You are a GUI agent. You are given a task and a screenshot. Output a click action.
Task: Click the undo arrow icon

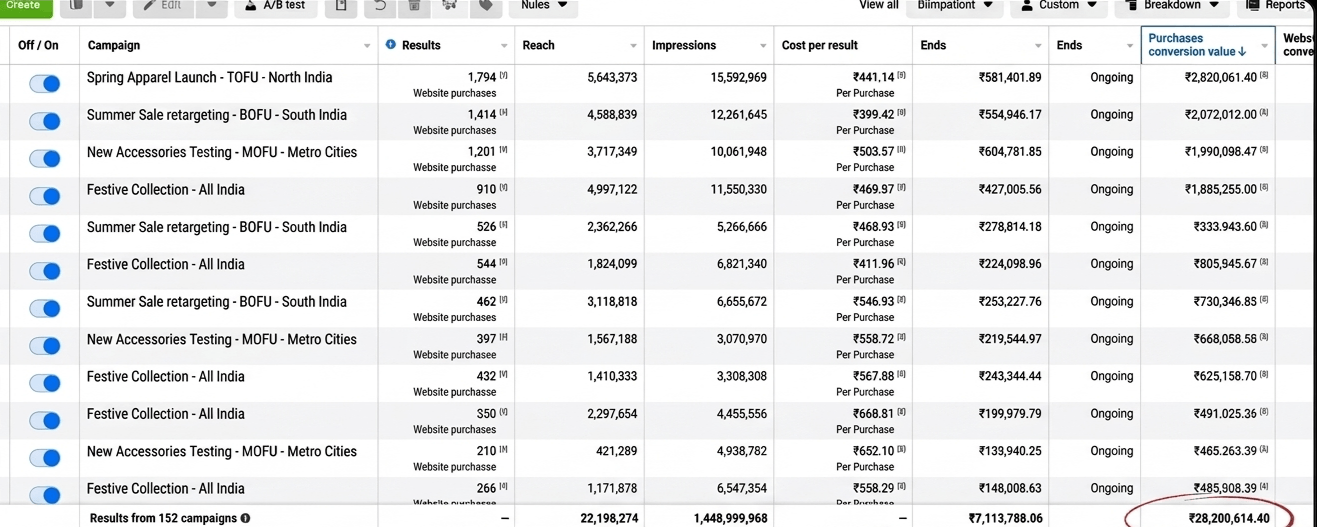(x=379, y=6)
